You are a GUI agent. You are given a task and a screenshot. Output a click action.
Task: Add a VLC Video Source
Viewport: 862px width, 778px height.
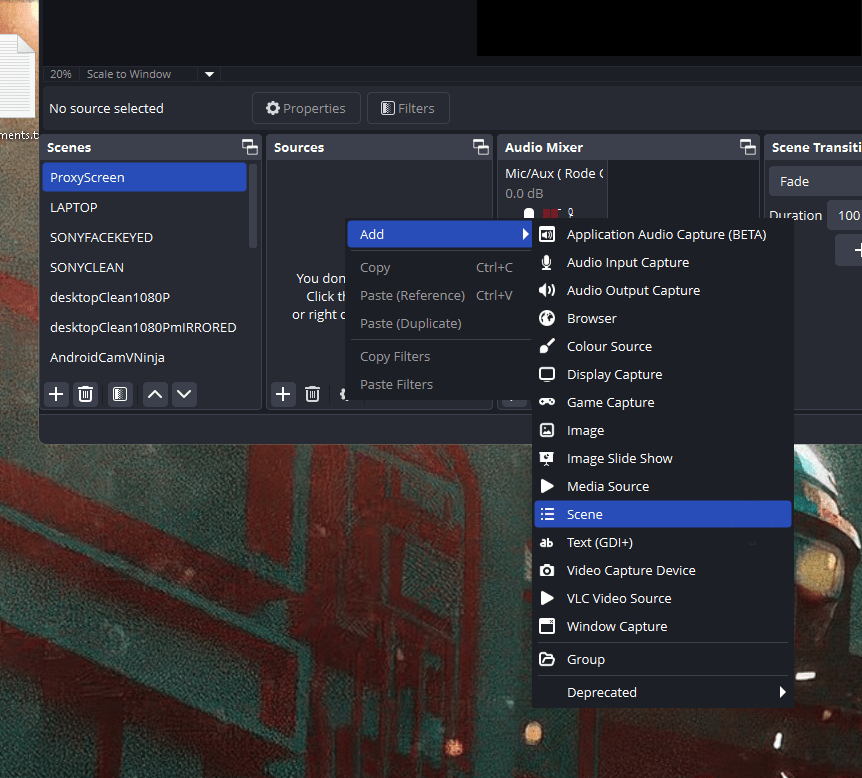tap(662, 599)
